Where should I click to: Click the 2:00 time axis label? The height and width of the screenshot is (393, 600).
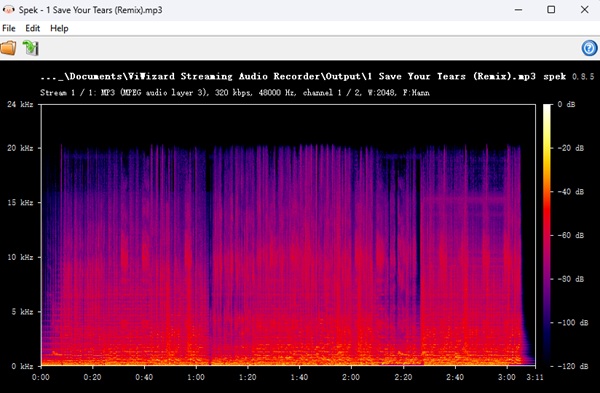(x=351, y=377)
